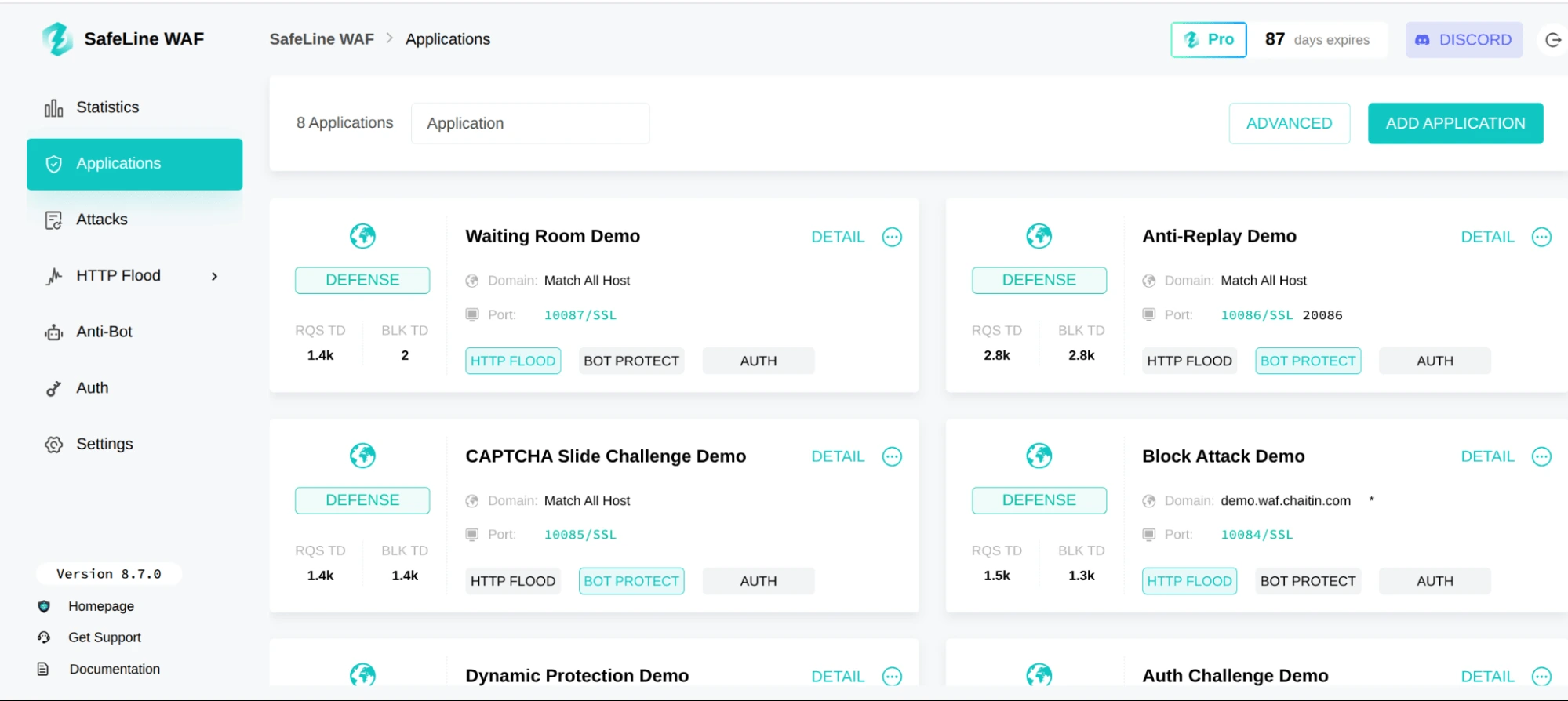Toggle DEFENSE mode for CAPTCHA Slide Challenge Demo
Screen dimensions: 1568x701
[362, 500]
